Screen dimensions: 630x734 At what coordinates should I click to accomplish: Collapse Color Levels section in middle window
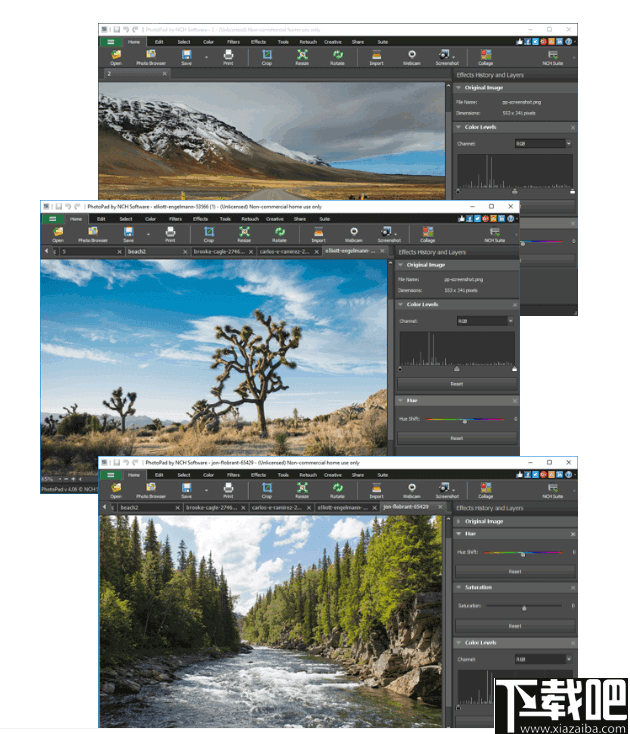[401, 304]
